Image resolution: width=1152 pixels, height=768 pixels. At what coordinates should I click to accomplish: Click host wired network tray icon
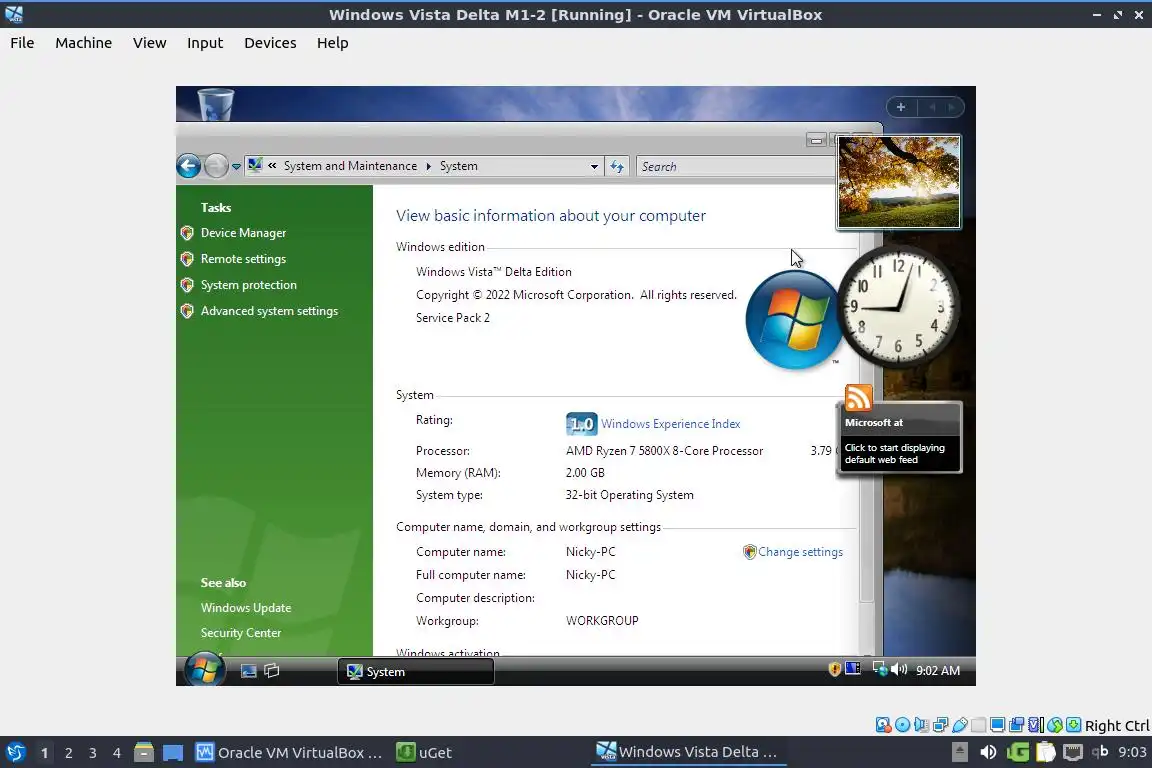[x=1073, y=752]
